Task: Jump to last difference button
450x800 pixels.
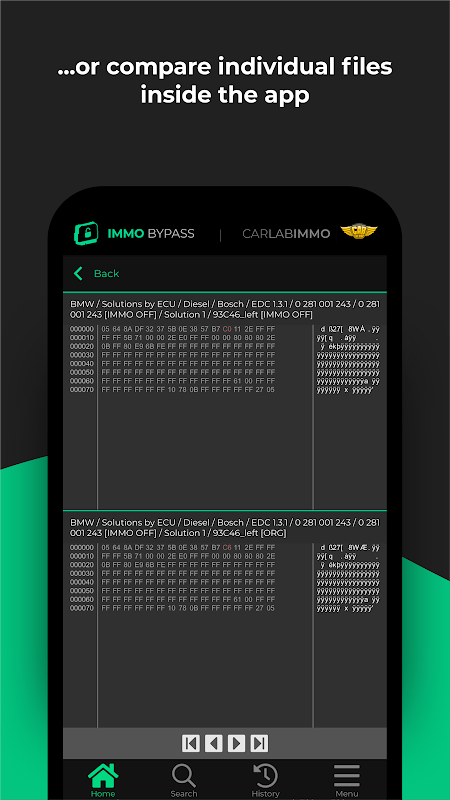Action: pos(259,743)
